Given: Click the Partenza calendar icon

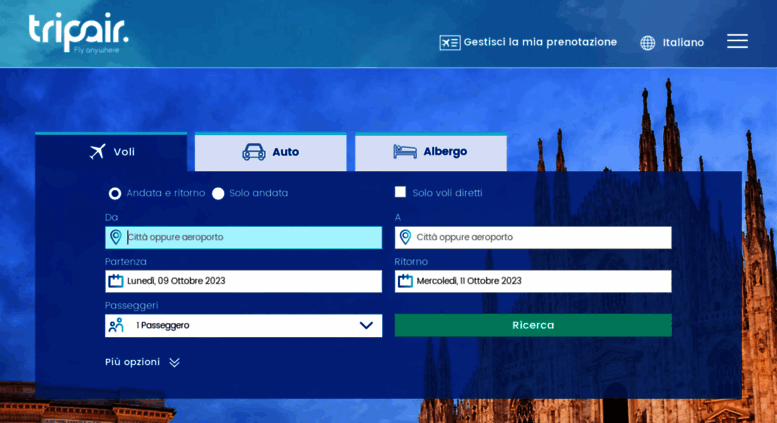Looking at the screenshot, I should click(x=116, y=281).
